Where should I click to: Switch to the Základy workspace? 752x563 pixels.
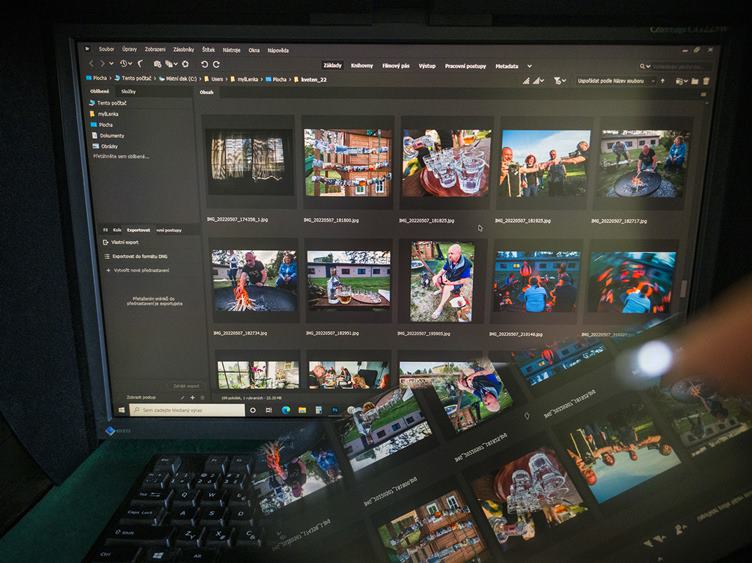pos(333,65)
